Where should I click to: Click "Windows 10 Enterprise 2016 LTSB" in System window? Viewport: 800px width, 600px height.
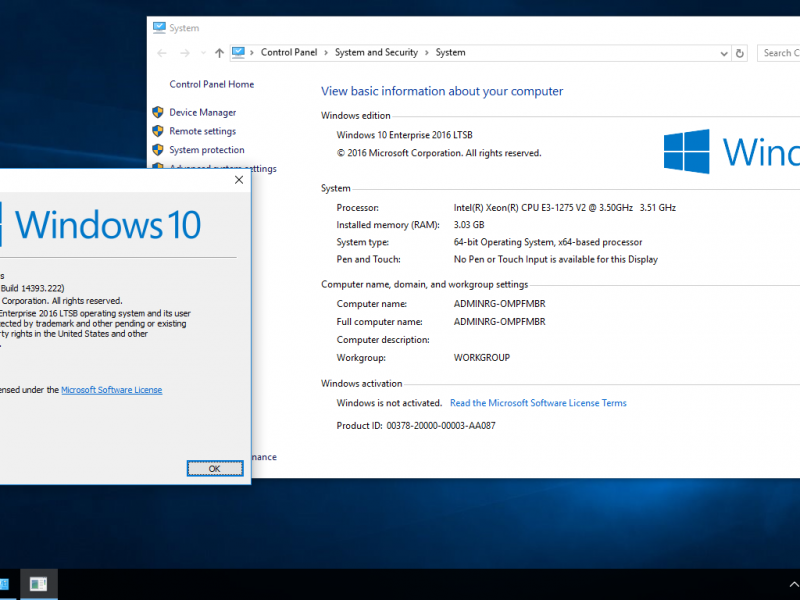point(405,135)
